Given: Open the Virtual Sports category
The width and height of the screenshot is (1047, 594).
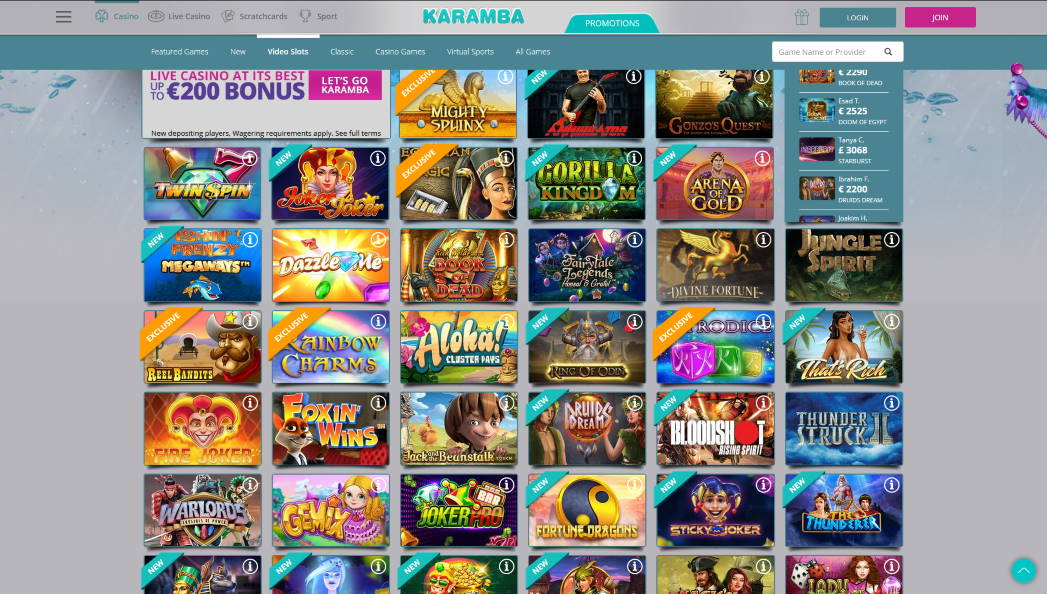Looking at the screenshot, I should (x=470, y=51).
